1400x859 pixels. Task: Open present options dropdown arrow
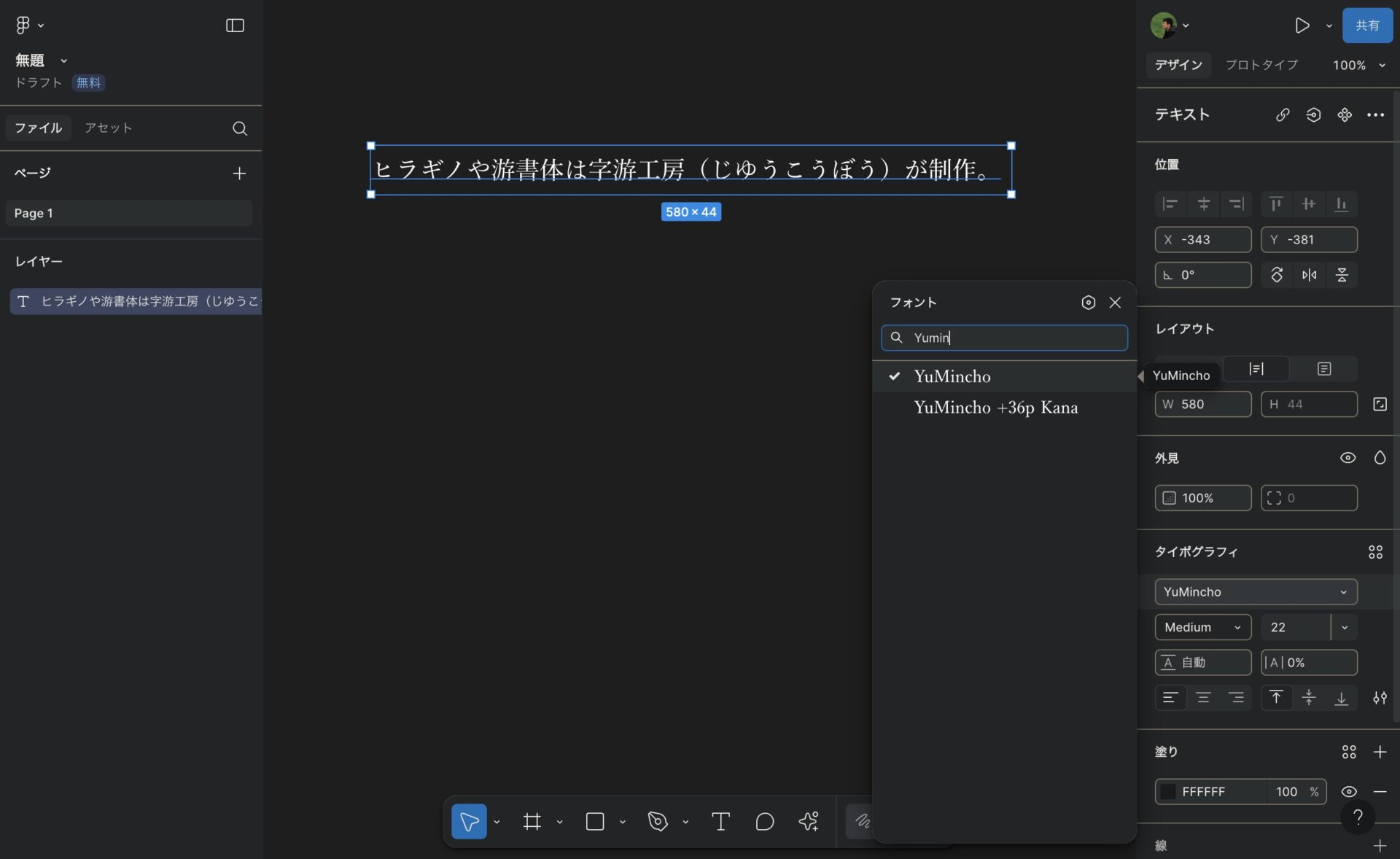1329,26
